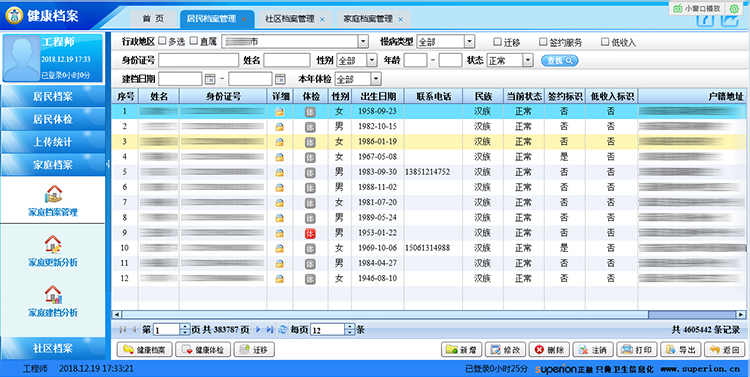
Task: Expand the 本年体检 dropdown
Action: (x=376, y=79)
